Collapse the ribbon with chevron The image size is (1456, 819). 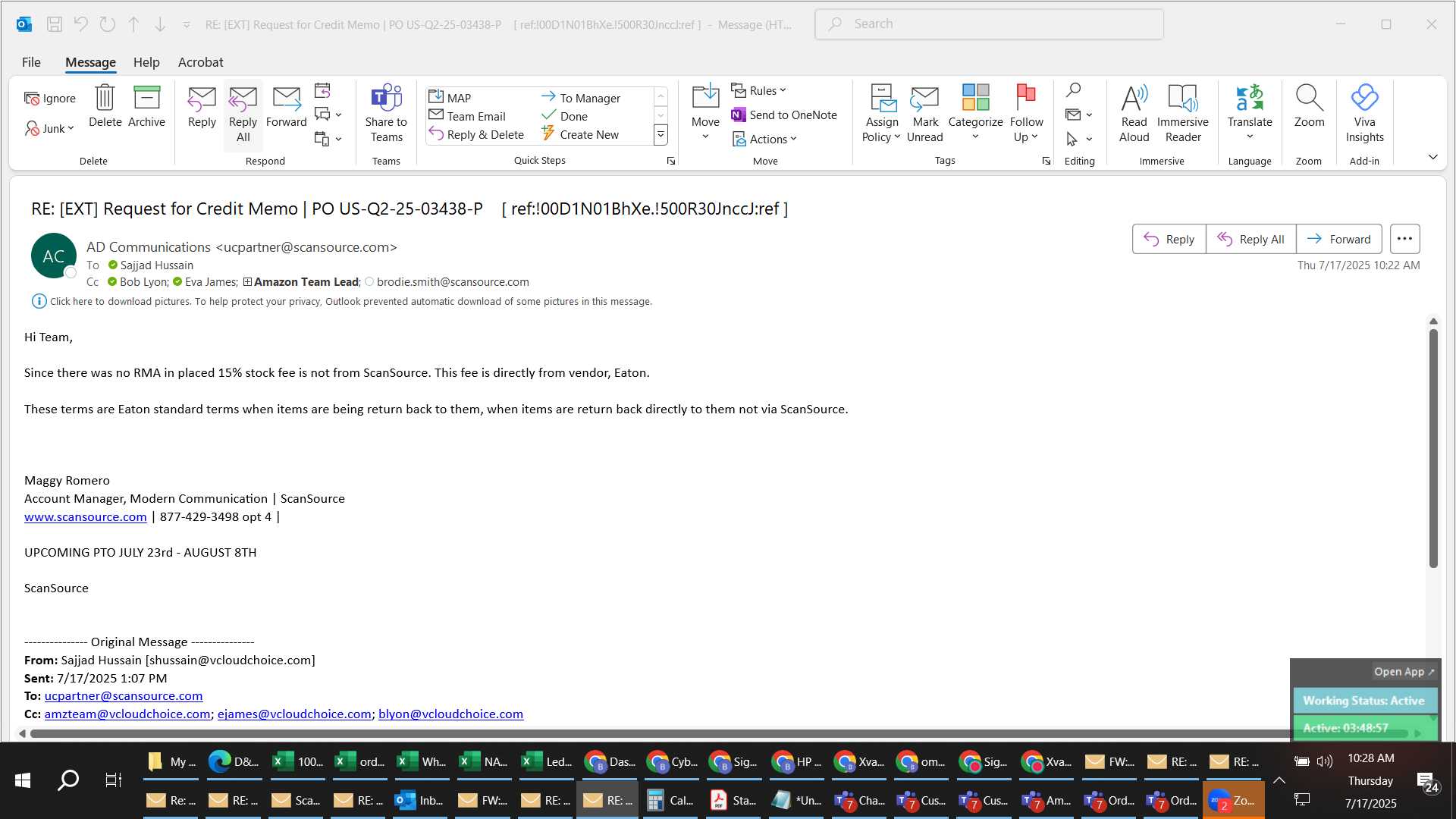1432,157
